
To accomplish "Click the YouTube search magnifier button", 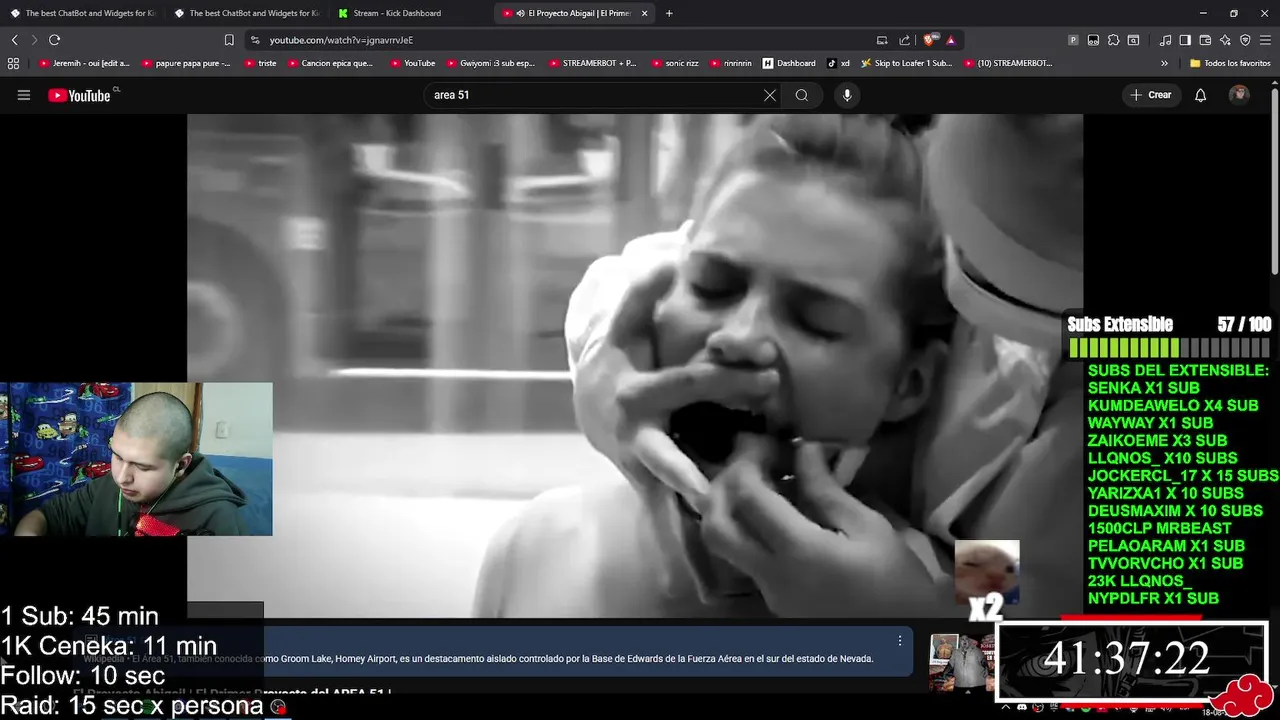I will 802,95.
